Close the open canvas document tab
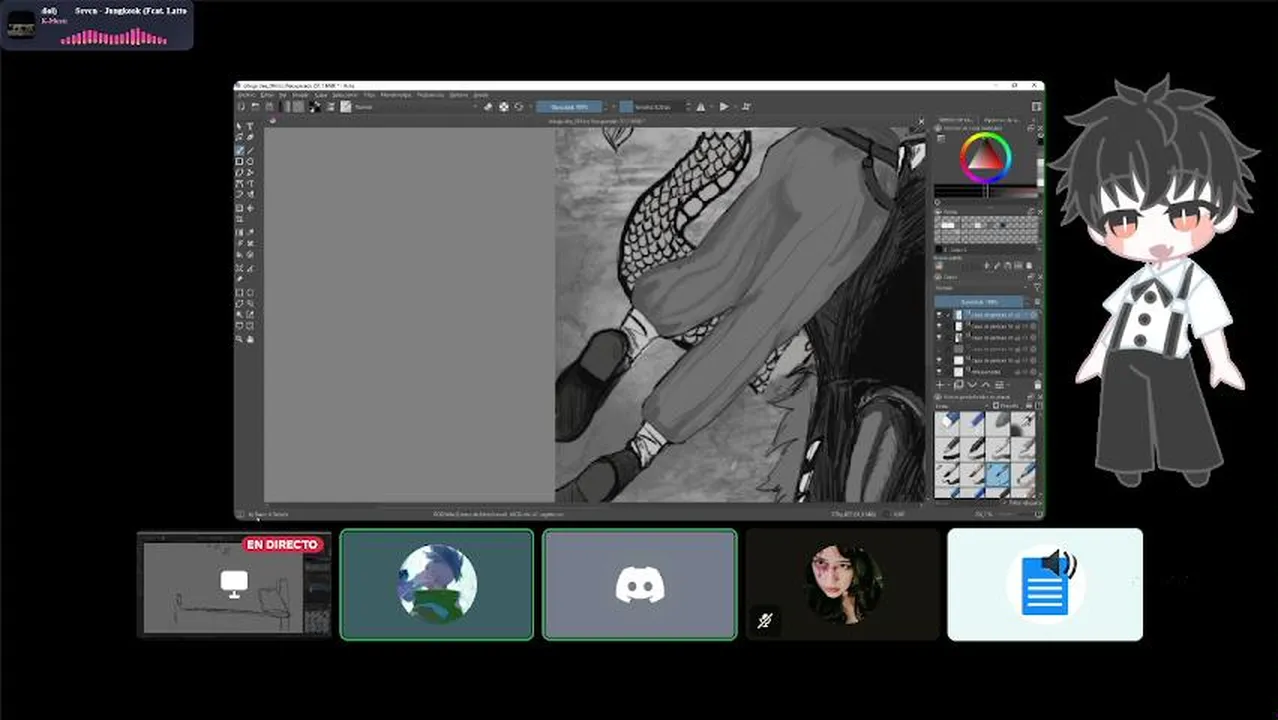This screenshot has width=1278, height=720. (921, 121)
